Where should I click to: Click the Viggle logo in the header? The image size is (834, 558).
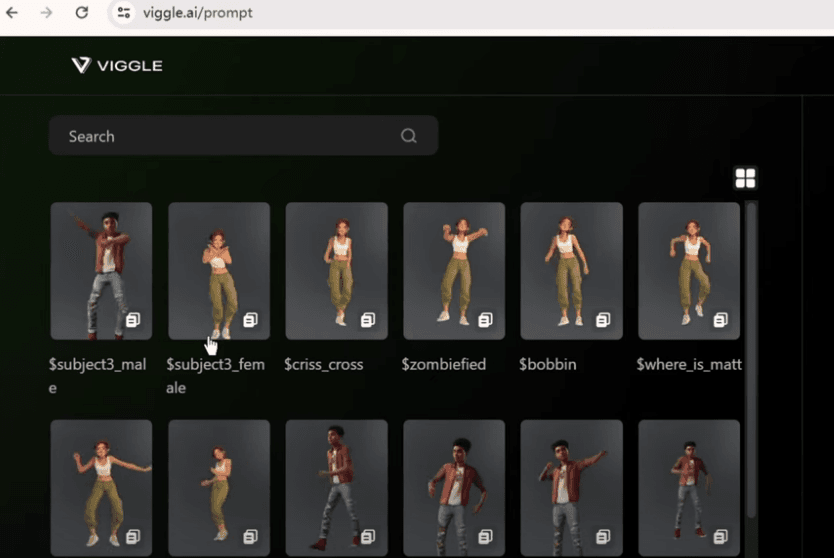116,66
